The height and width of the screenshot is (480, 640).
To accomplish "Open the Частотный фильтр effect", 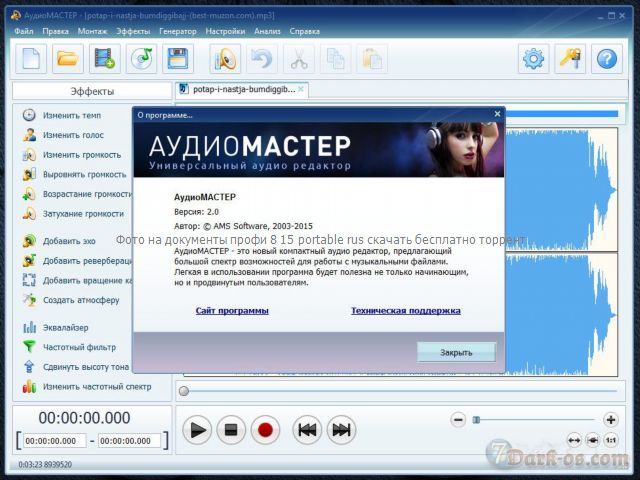I will pyautogui.click(x=69, y=347).
